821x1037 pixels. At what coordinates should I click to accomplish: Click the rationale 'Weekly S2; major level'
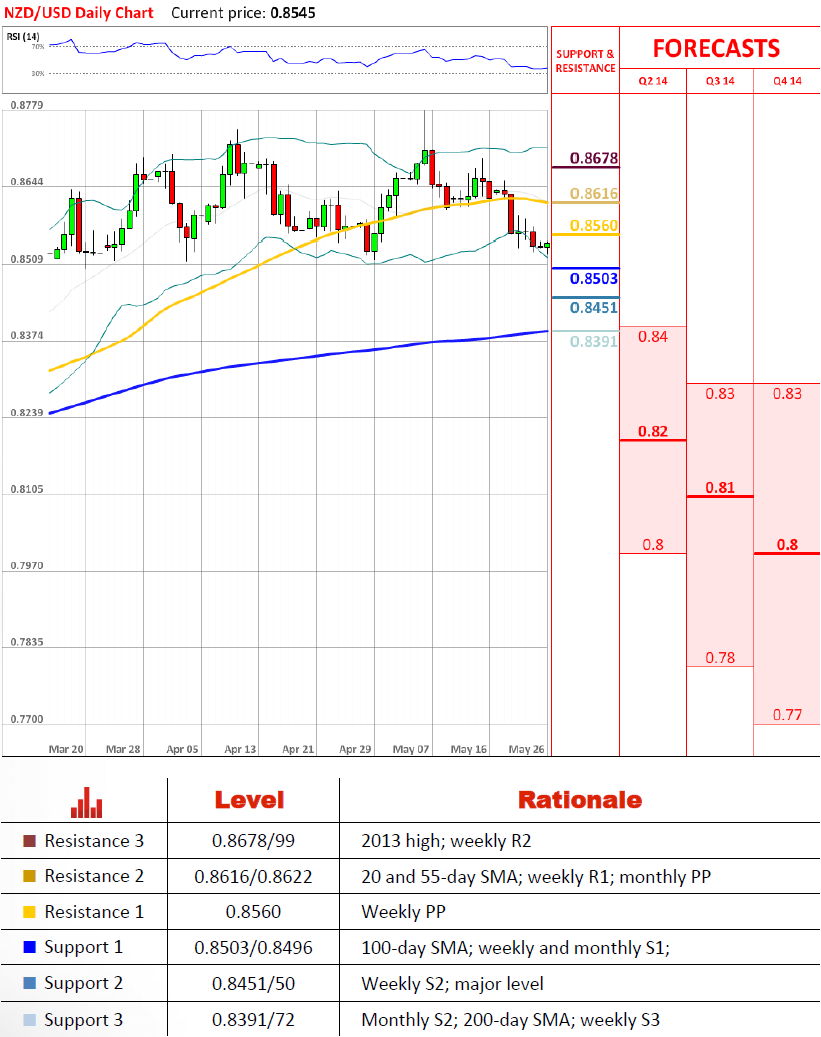coord(453,983)
